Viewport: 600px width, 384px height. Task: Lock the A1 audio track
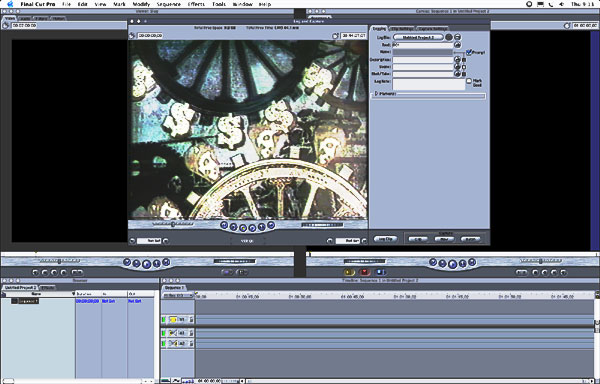click(x=191, y=334)
